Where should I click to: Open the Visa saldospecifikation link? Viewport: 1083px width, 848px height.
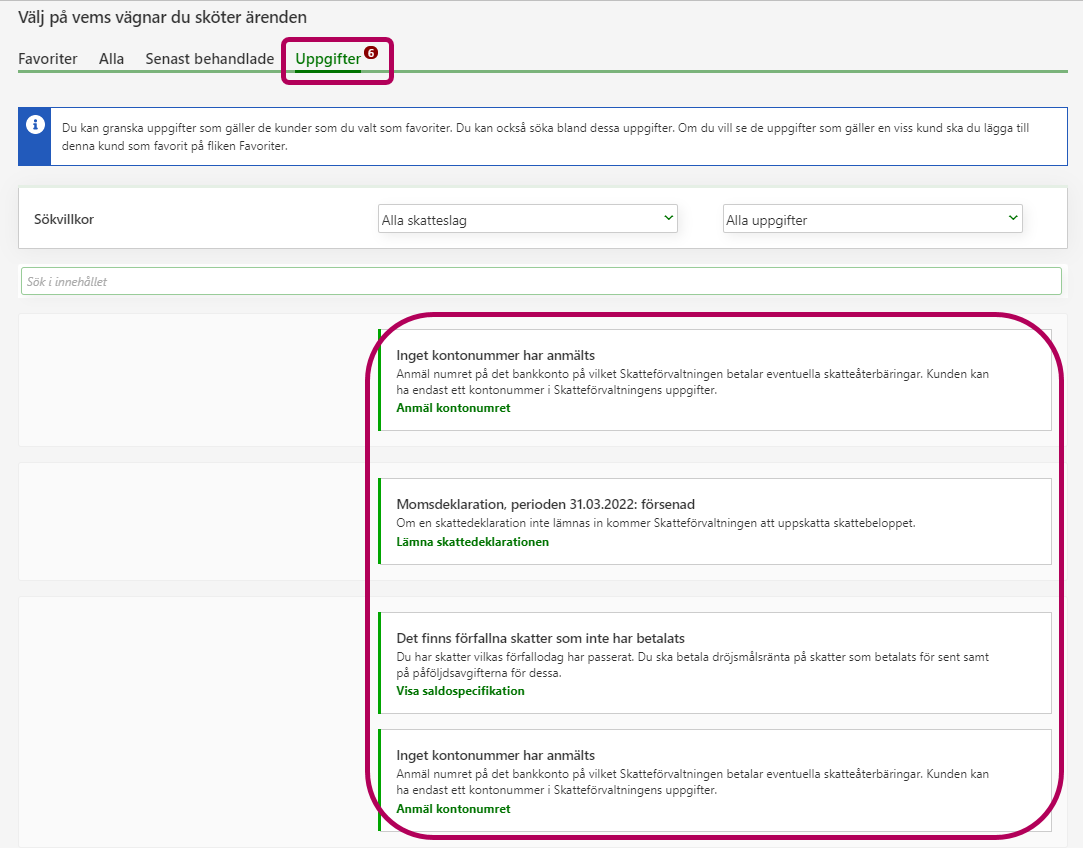point(460,691)
